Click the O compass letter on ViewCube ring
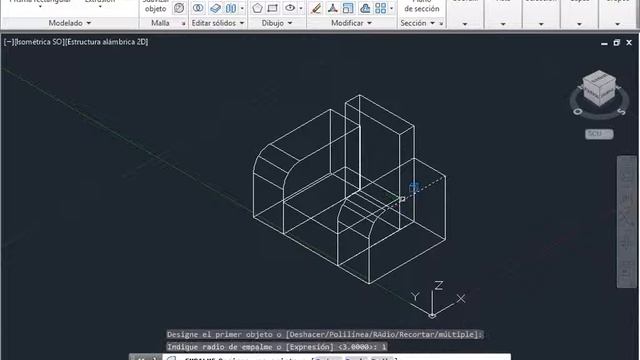 (x=577, y=111)
